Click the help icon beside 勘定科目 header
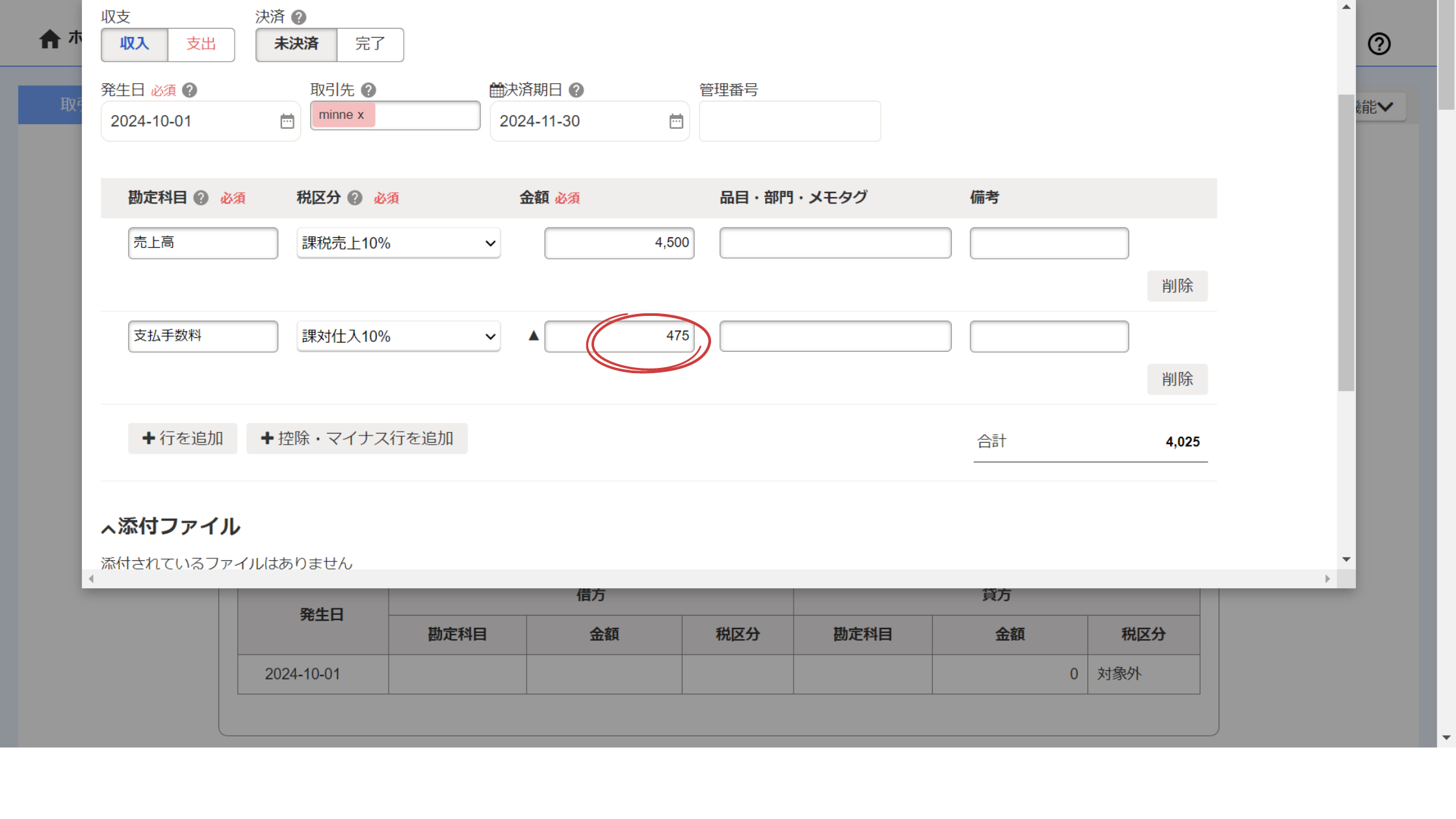This screenshot has width=1456, height=819. click(201, 198)
